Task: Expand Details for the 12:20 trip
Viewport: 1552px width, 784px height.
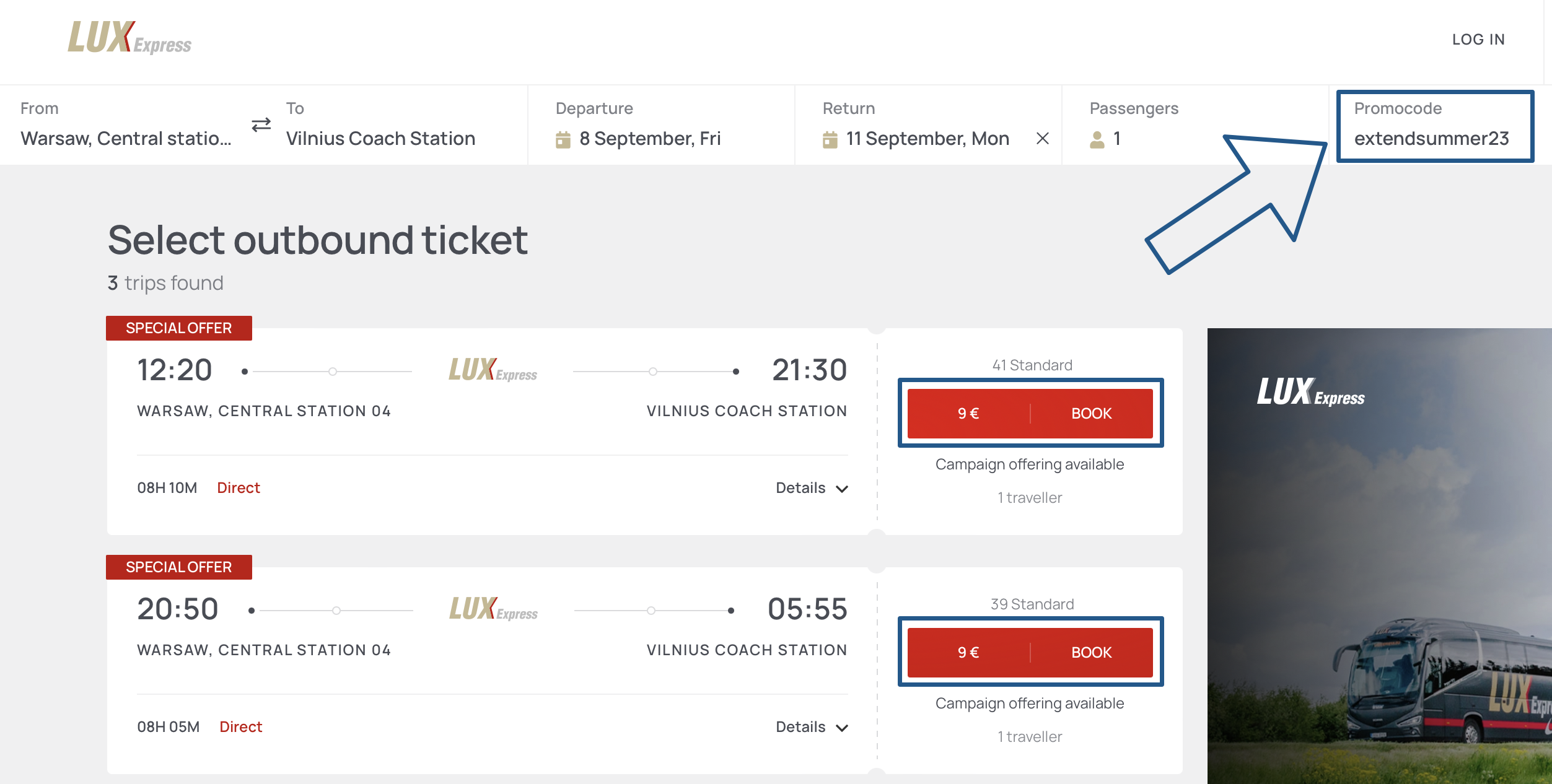Action: (x=811, y=488)
